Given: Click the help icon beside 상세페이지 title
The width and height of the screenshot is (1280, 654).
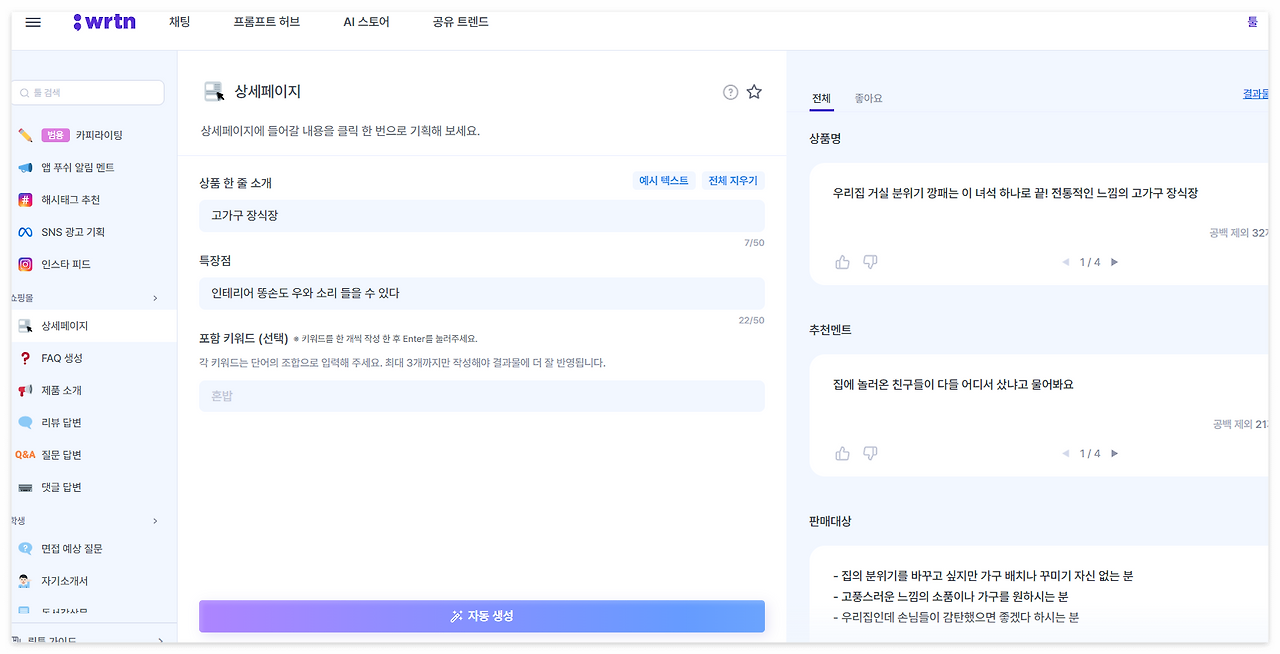Looking at the screenshot, I should coord(729,91).
